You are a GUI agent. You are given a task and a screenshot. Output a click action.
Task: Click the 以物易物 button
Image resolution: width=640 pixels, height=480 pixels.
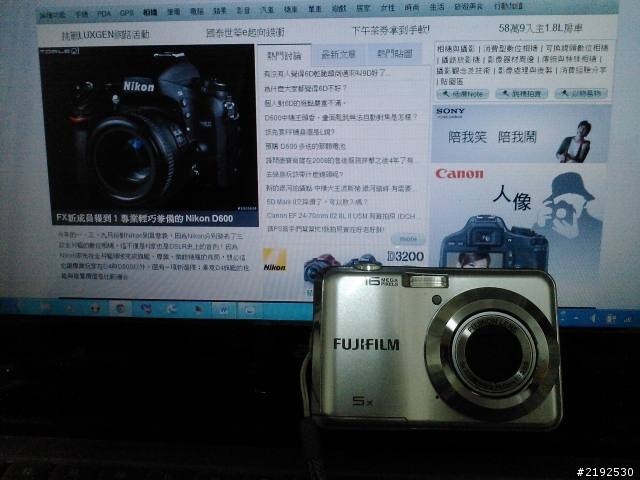581,93
